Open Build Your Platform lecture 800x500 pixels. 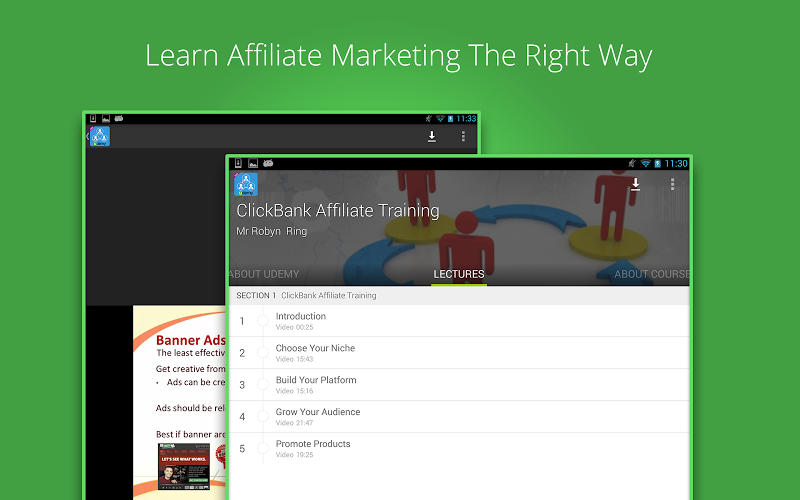(x=459, y=384)
